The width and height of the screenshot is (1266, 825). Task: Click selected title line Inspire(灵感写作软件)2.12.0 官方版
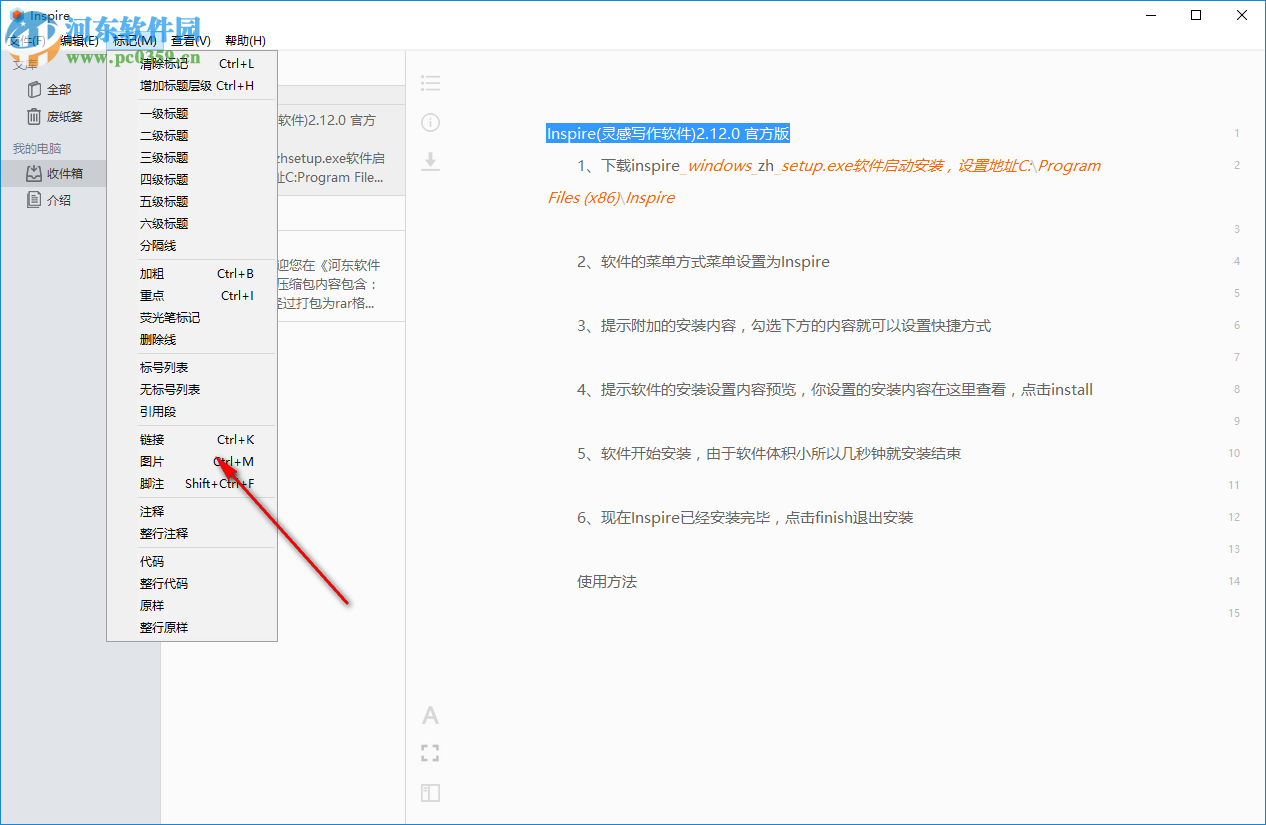[668, 134]
